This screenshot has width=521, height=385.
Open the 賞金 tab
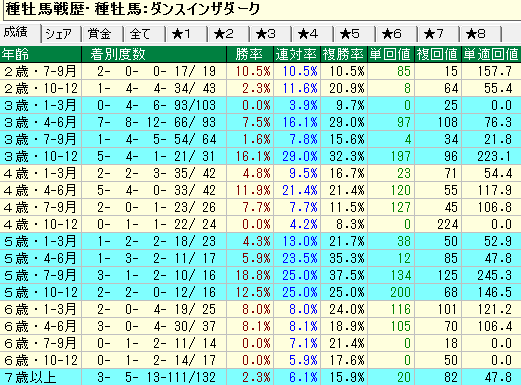[102, 34]
